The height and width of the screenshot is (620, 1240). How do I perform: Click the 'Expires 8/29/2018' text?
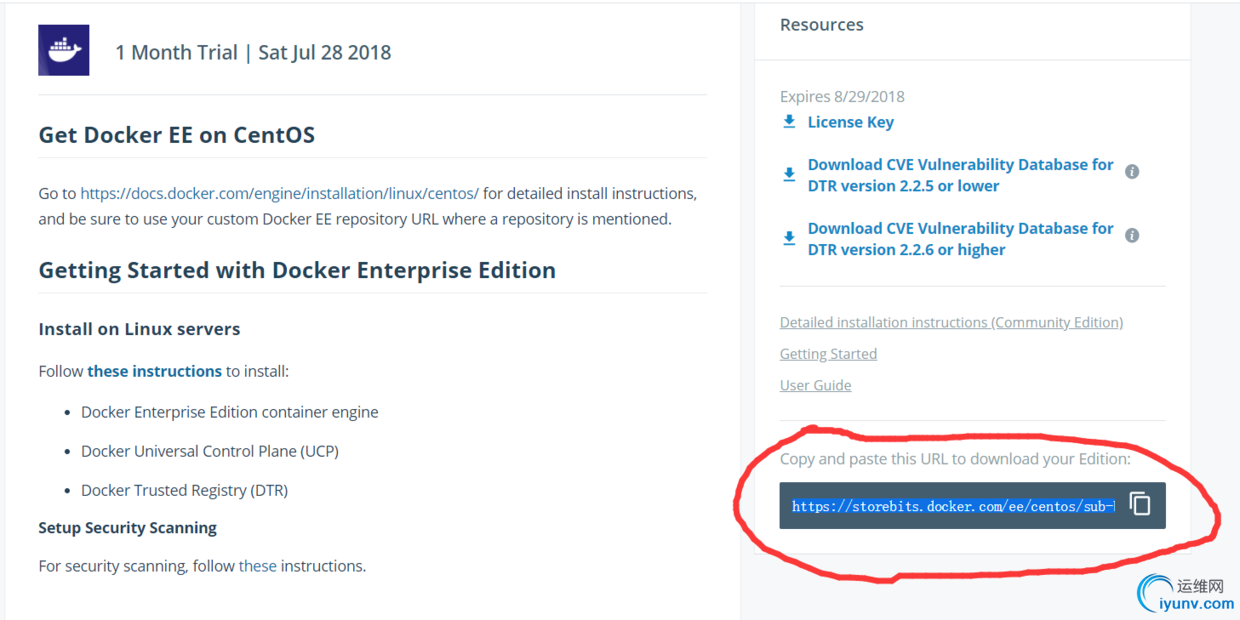[x=842, y=97]
